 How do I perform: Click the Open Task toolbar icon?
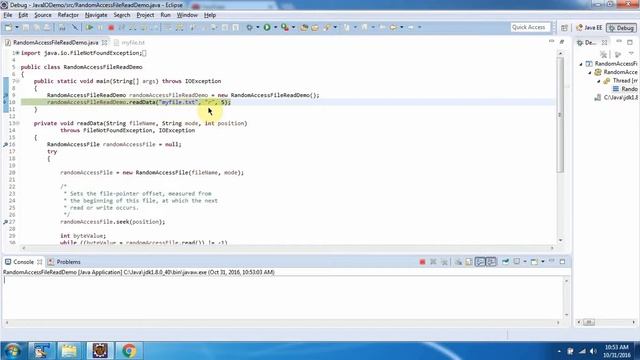pos(315,27)
